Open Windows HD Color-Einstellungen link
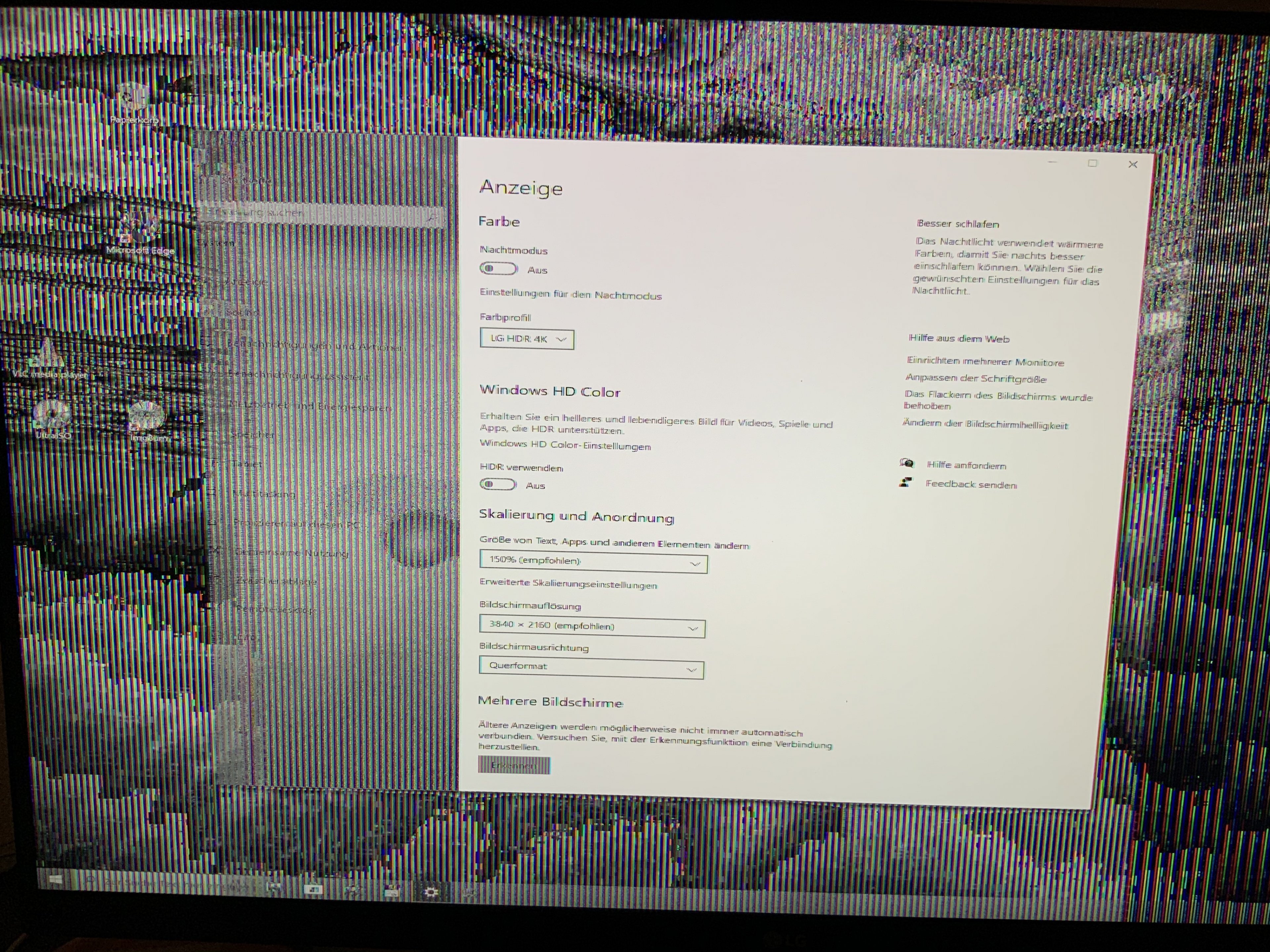1270x952 pixels. [565, 445]
